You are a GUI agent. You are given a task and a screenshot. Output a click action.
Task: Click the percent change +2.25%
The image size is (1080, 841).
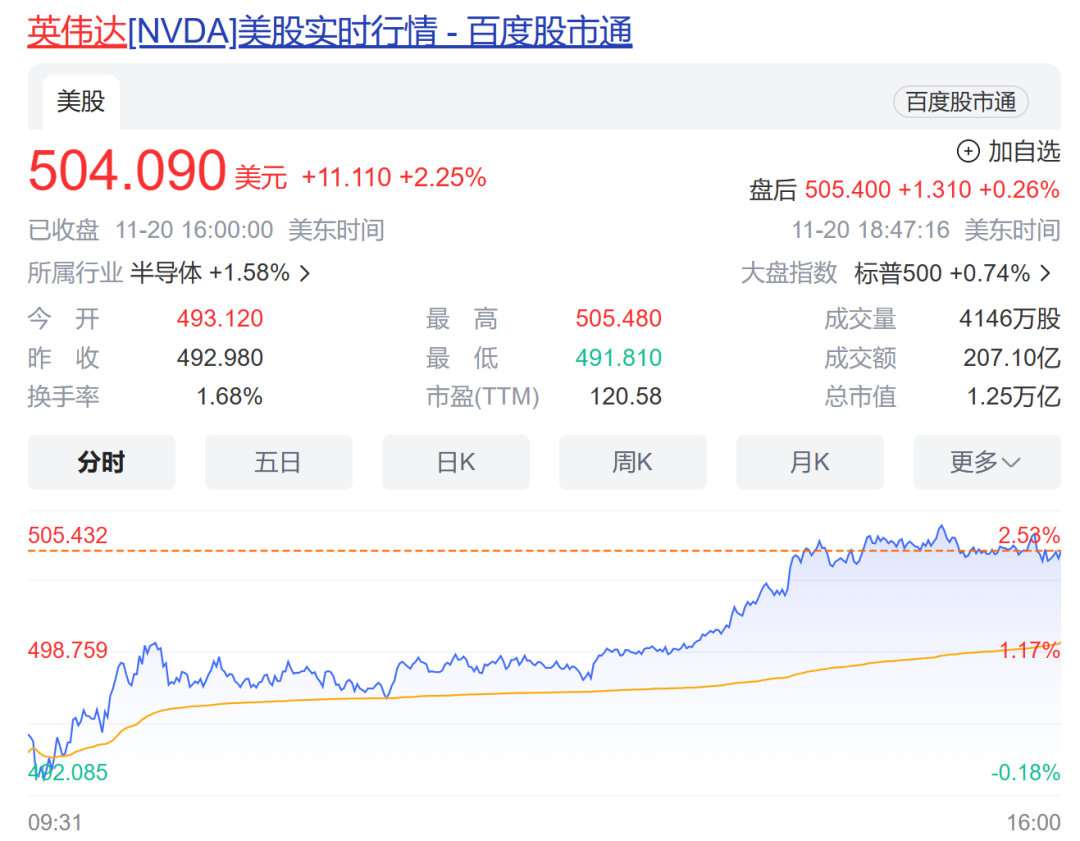(443, 178)
